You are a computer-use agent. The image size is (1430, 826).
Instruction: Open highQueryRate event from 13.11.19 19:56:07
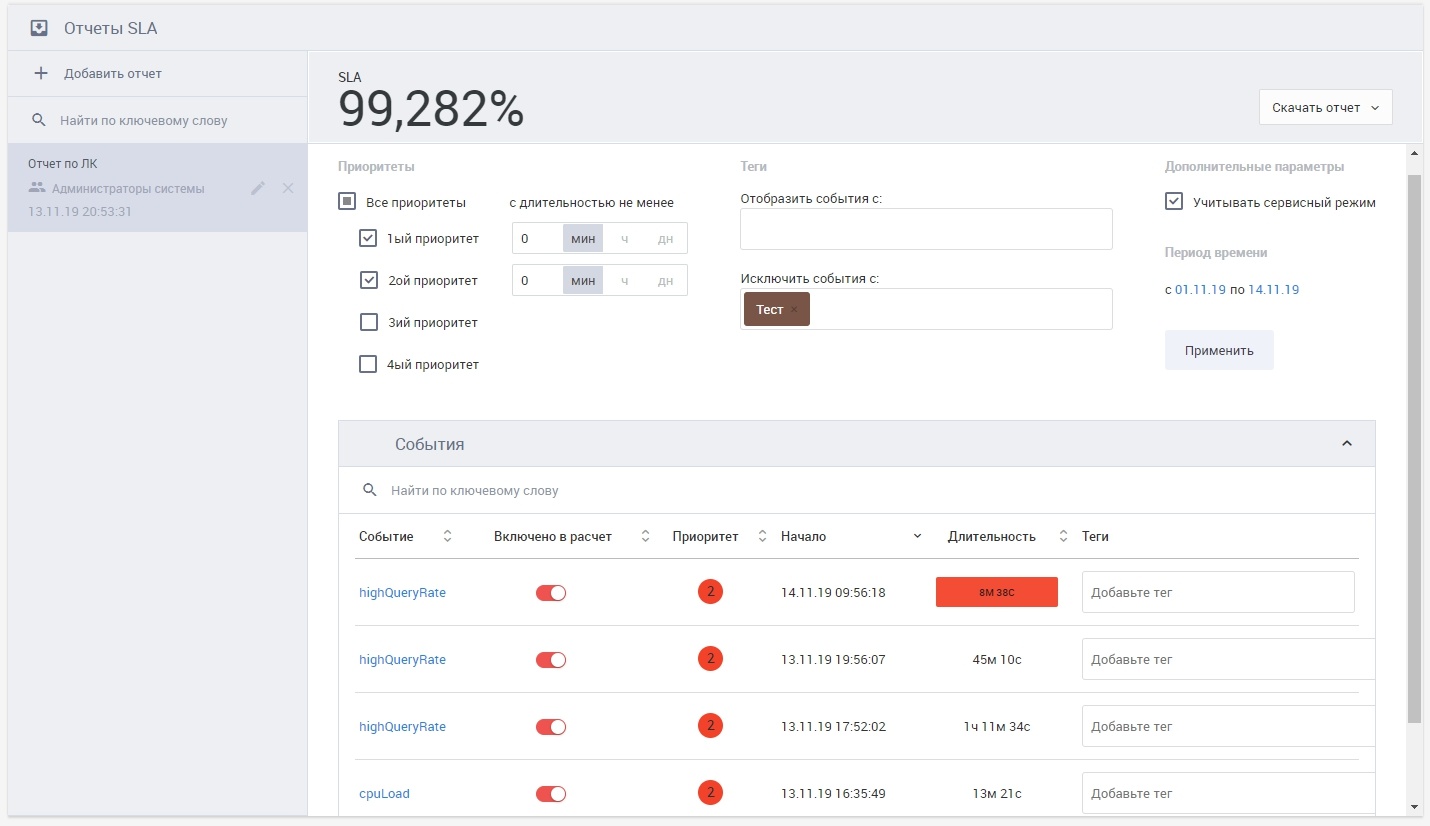402,660
